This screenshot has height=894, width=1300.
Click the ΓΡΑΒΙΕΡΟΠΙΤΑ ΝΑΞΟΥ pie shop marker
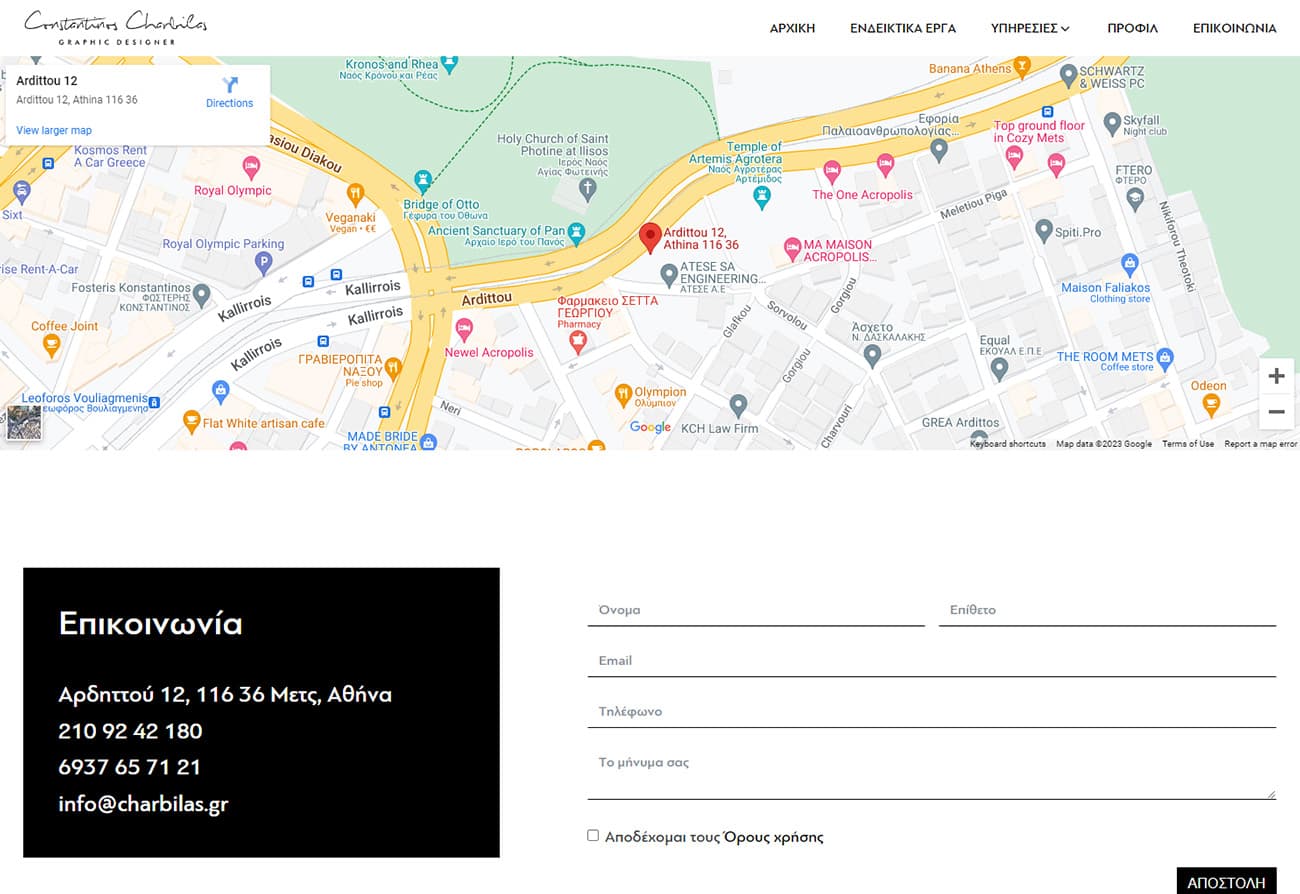click(x=392, y=369)
